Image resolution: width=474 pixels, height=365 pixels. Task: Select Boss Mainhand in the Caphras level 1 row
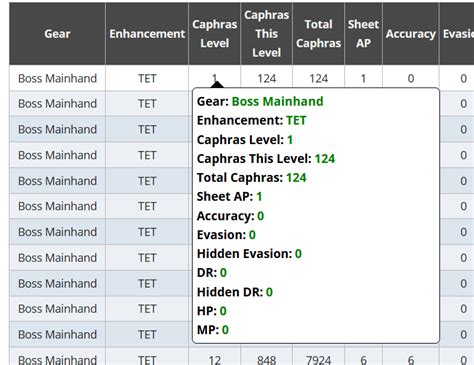[57, 78]
